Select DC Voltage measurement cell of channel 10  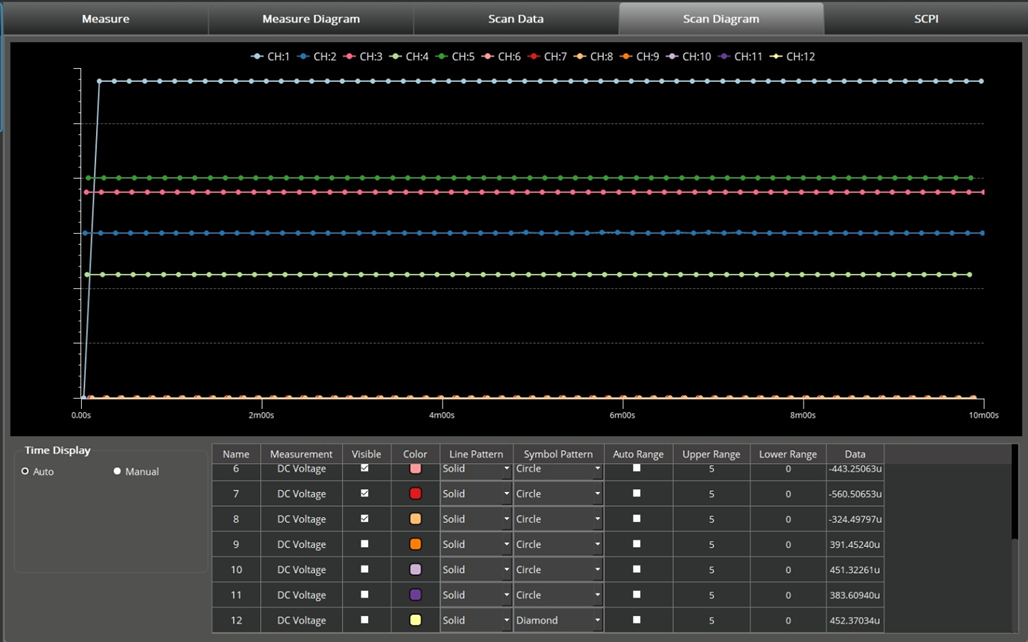pyautogui.click(x=301, y=570)
